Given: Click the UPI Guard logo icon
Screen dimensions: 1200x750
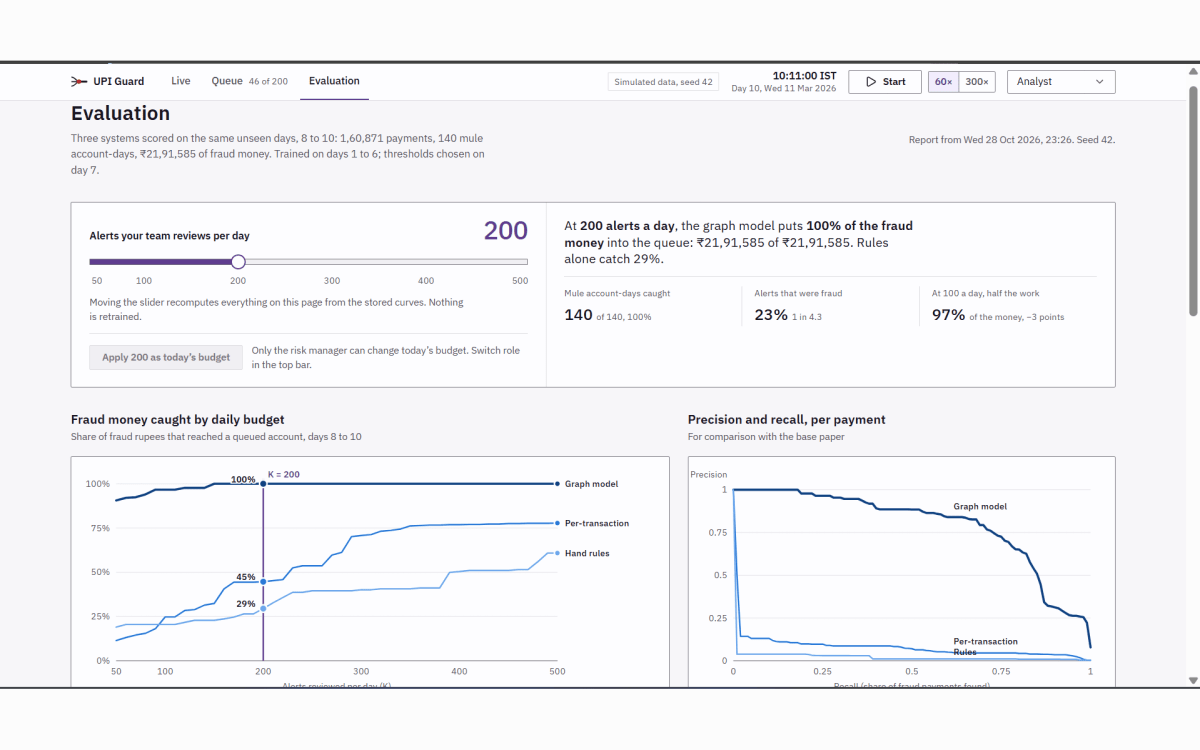Looking at the screenshot, I should click(78, 82).
